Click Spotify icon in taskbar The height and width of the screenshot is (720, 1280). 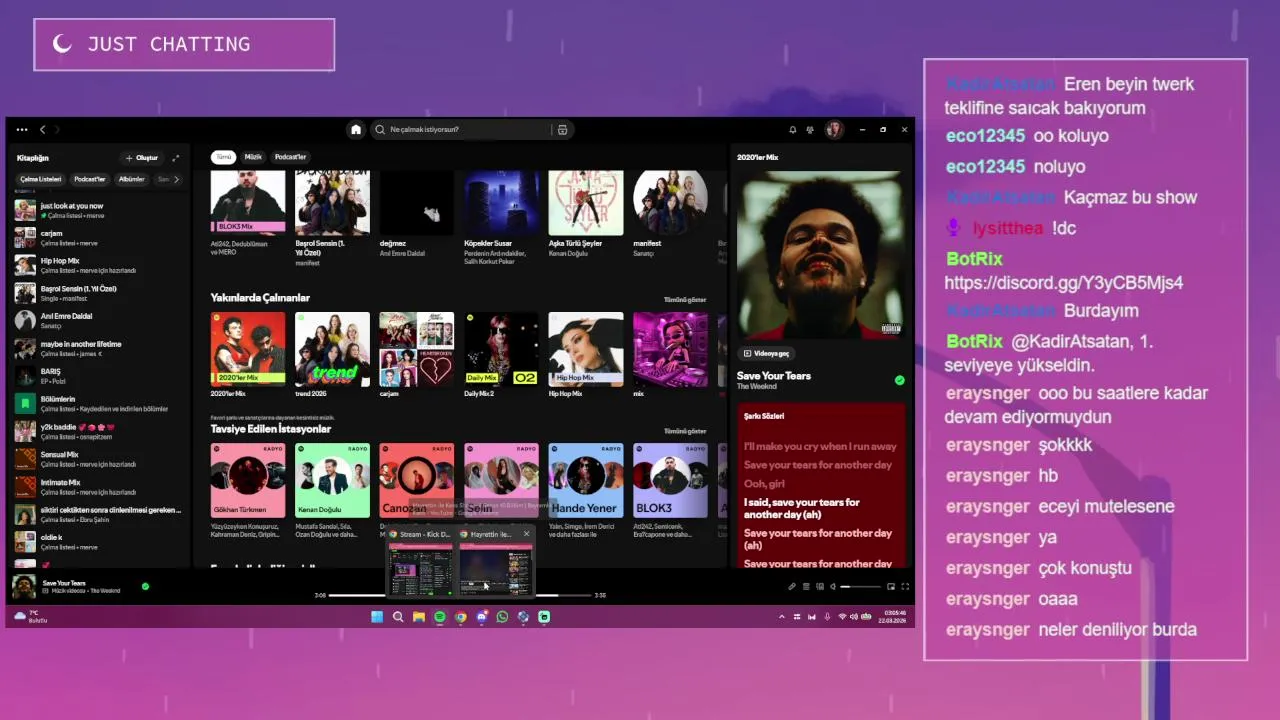click(x=440, y=617)
